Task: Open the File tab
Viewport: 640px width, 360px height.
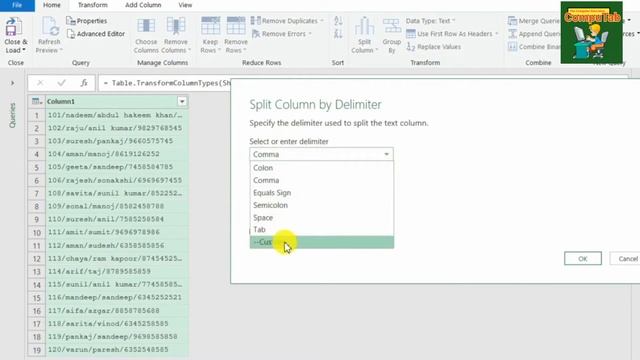Action: coord(17,5)
